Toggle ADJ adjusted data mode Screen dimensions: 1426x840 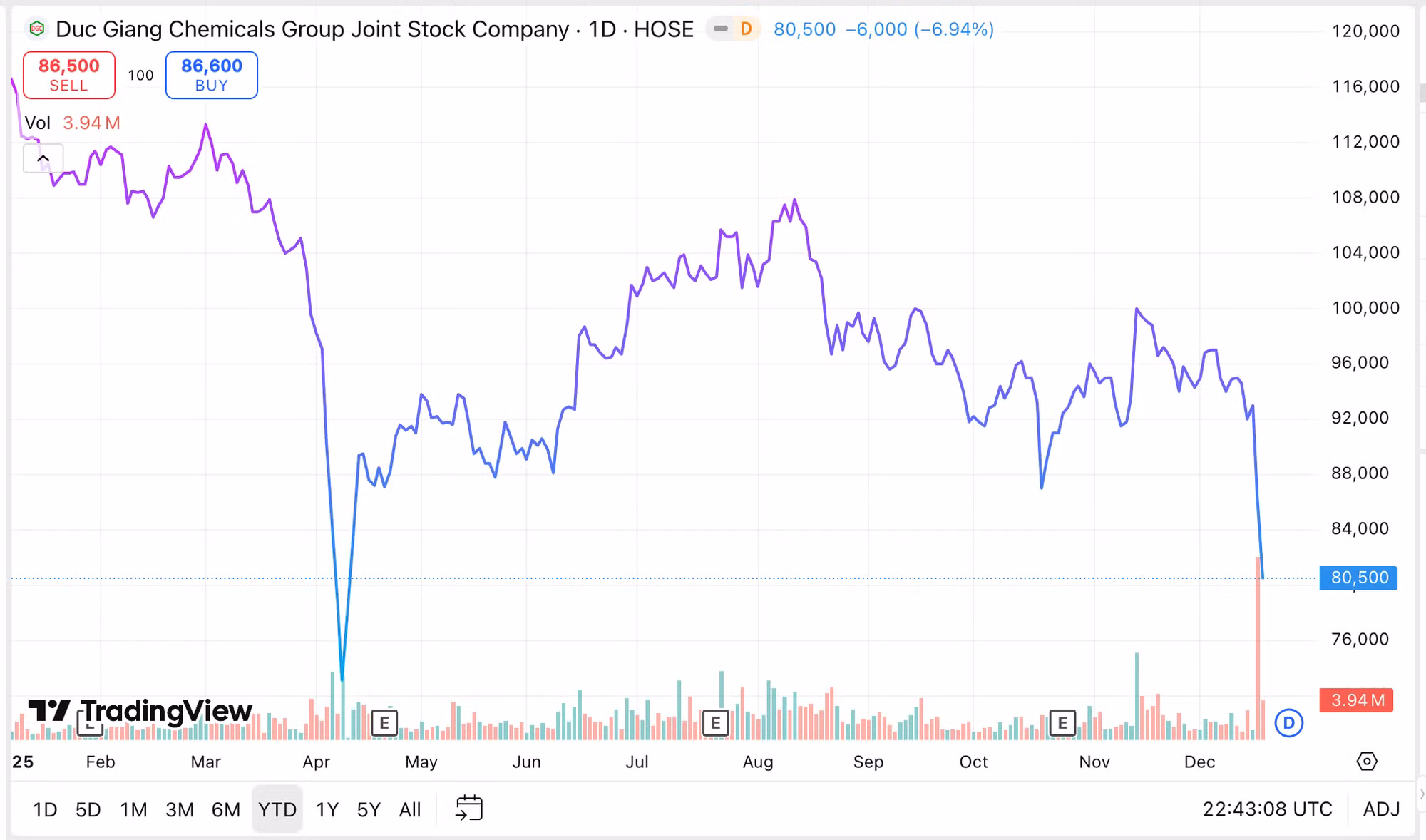pyautogui.click(x=1381, y=809)
